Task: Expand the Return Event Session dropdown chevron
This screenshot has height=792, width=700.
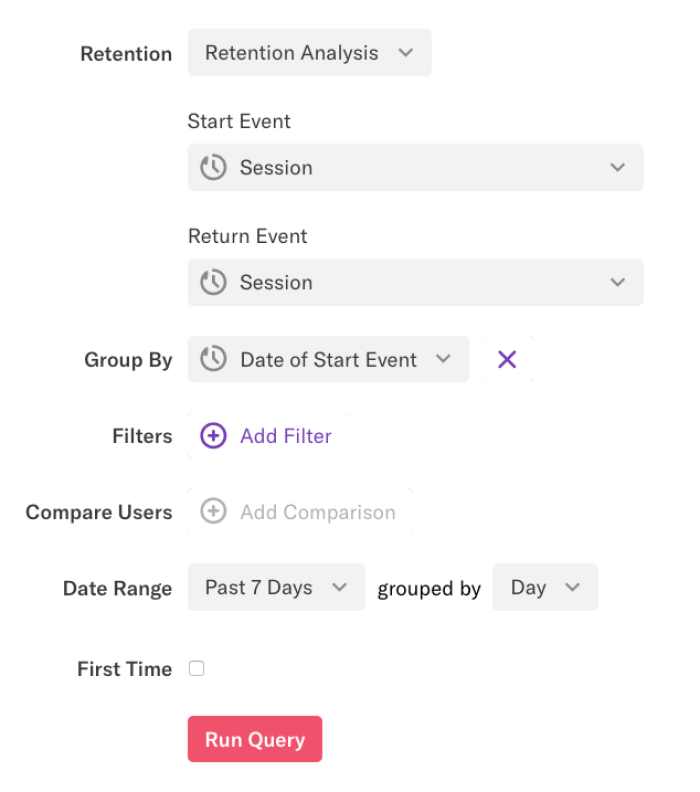Action: 618,282
